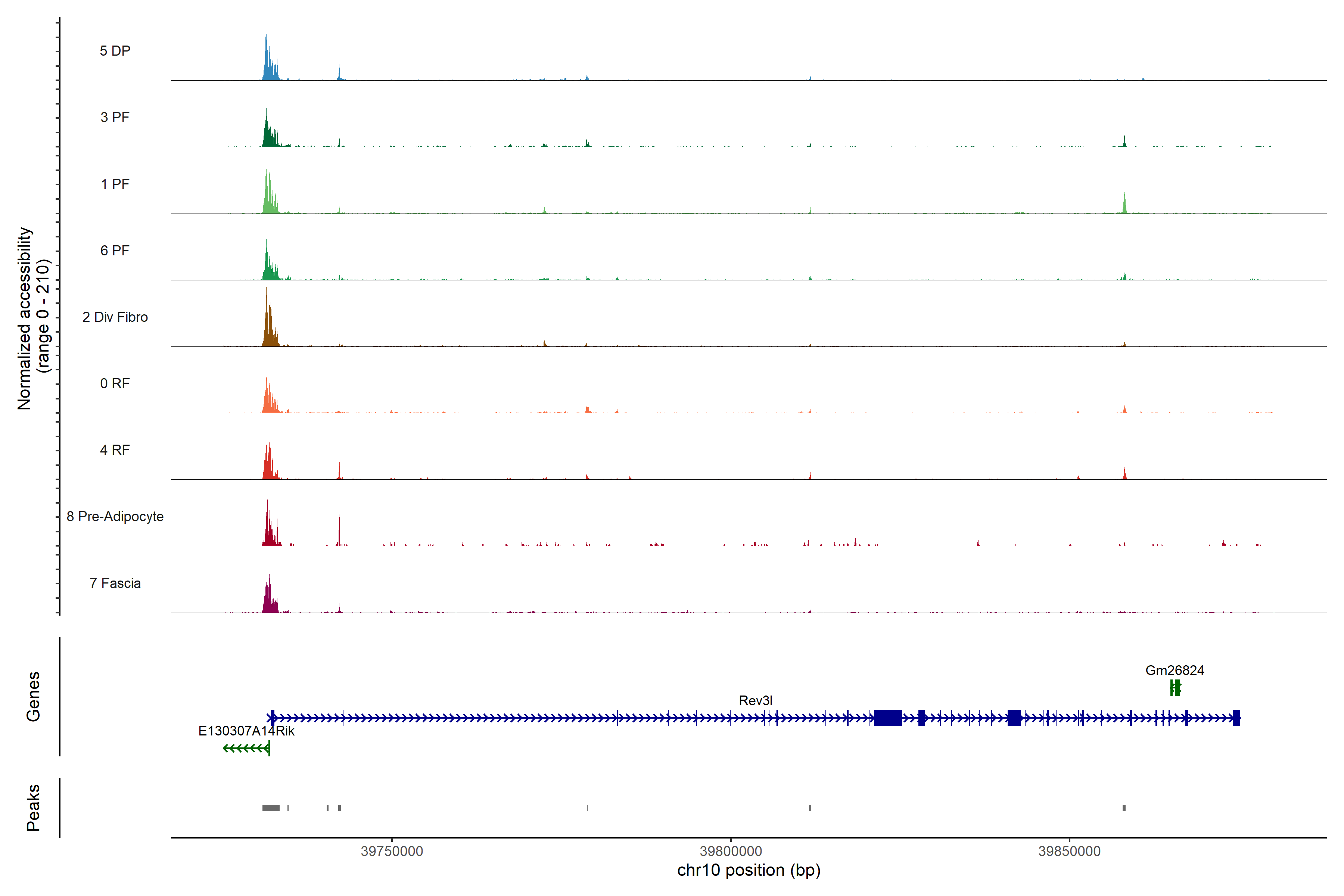
Task: Click the 39850000 axis tick label
Action: (x=1069, y=851)
